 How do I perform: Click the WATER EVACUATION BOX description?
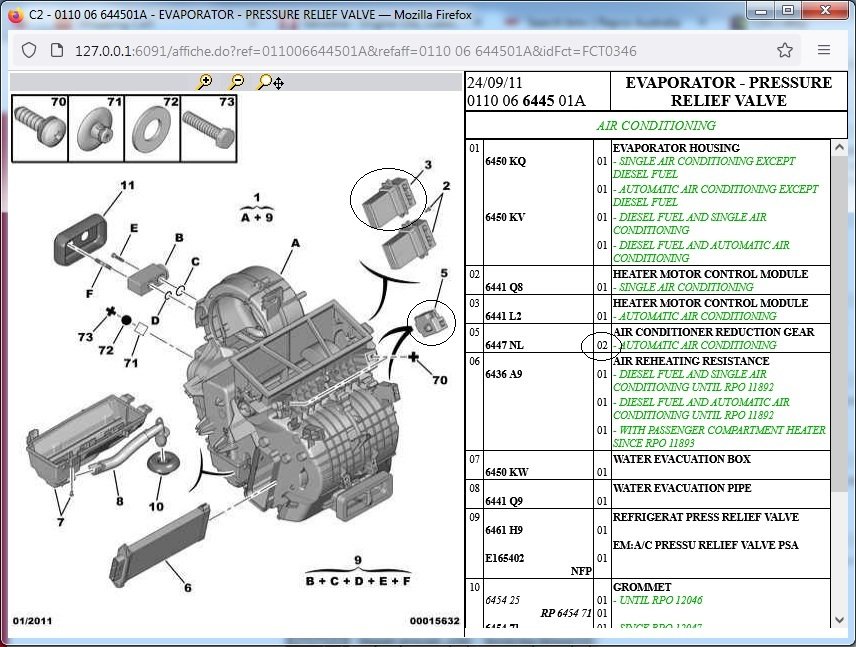[x=681, y=459]
